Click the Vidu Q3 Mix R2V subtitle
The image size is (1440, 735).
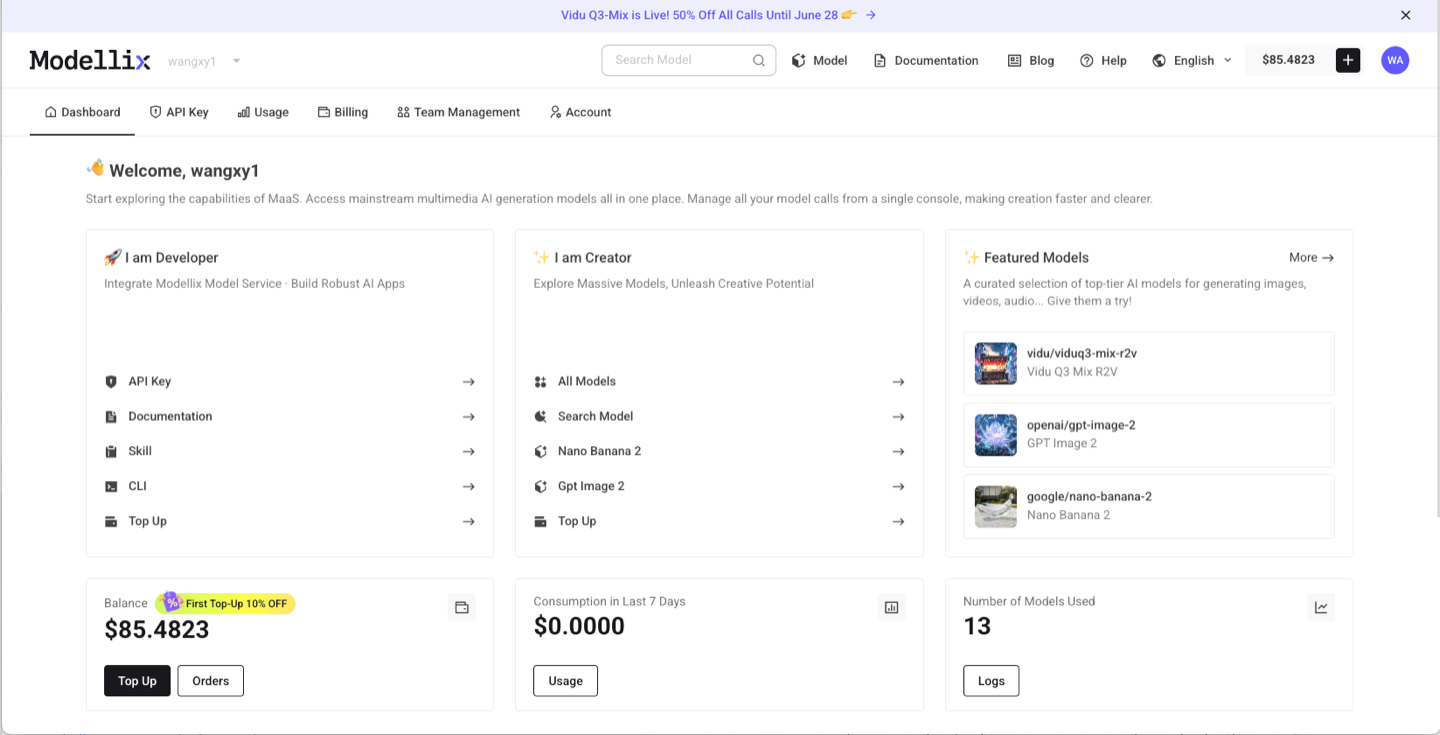coord(1072,372)
